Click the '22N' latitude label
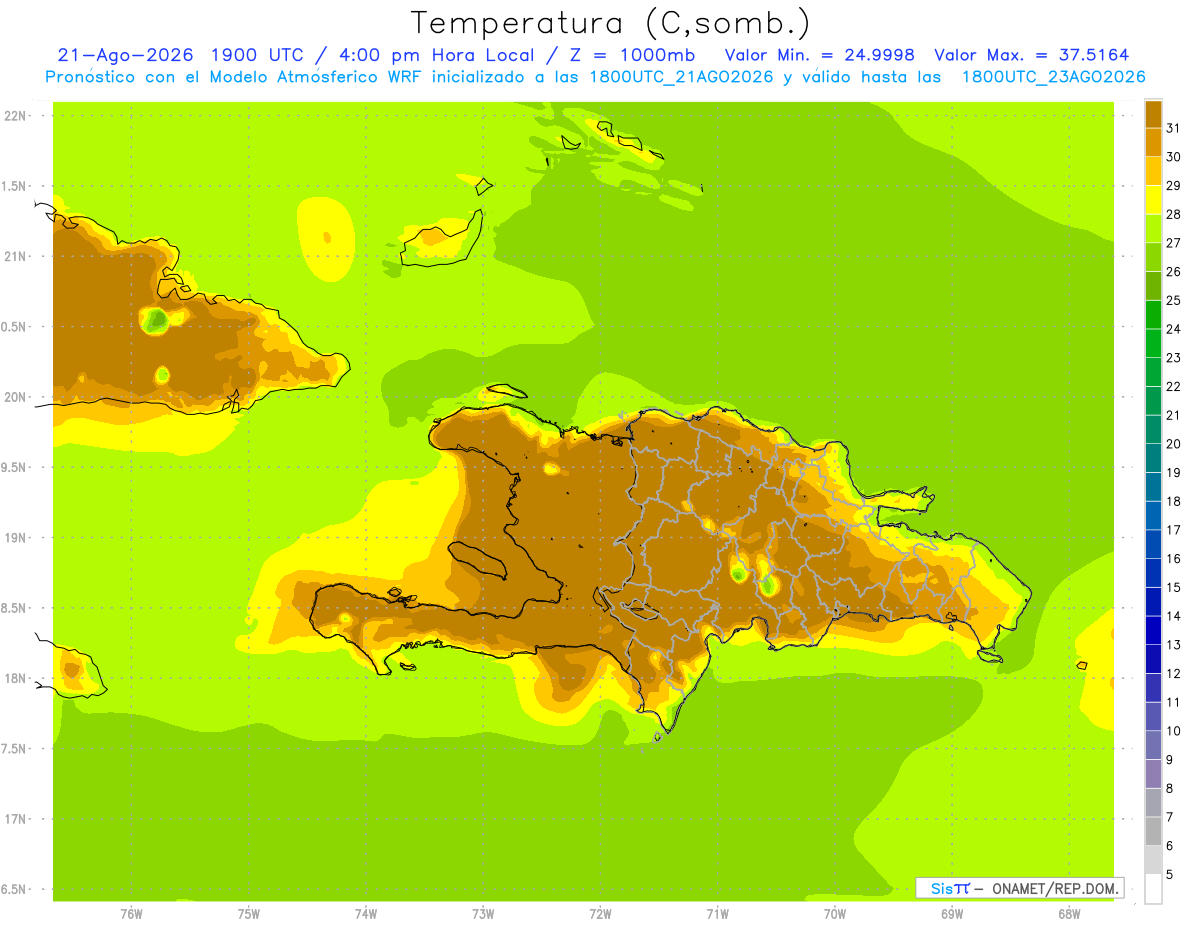The width and height of the screenshot is (1200, 927). [15, 115]
